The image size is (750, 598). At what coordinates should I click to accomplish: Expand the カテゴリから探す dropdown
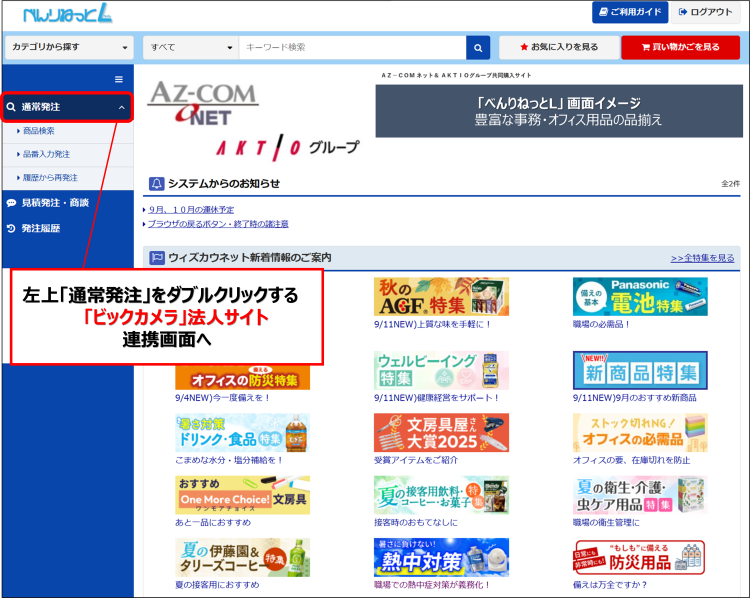coord(69,47)
